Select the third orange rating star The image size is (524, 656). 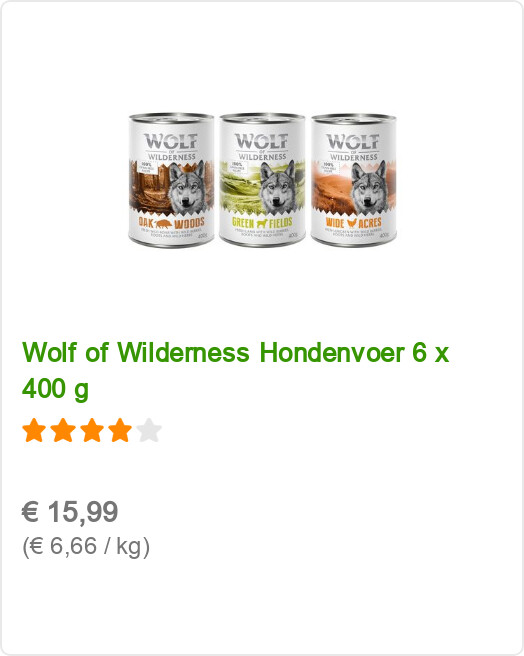pos(92,430)
